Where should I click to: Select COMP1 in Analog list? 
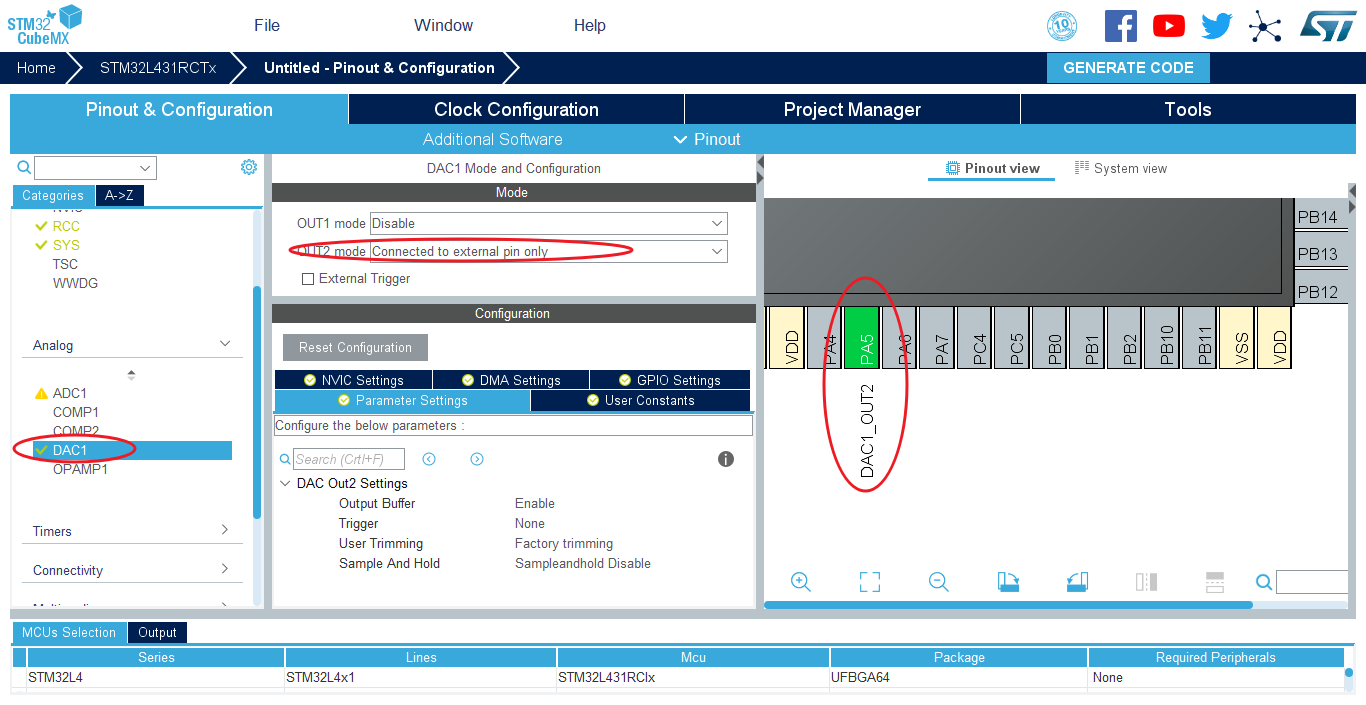tap(76, 412)
